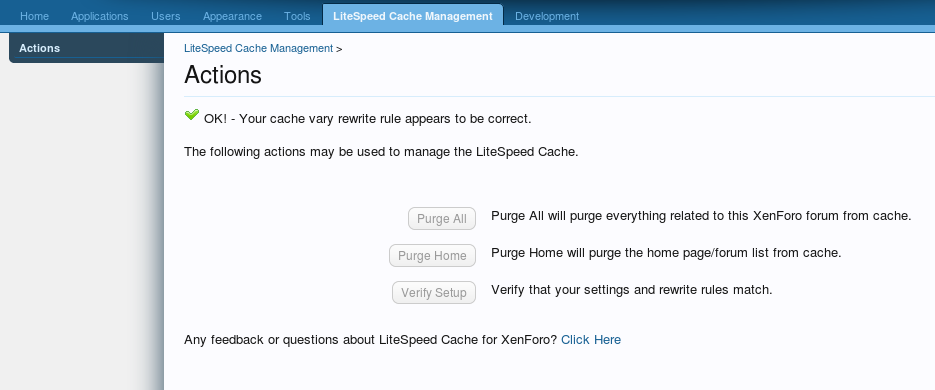Click the 'Purge Home will purge the home page' description
This screenshot has width=935, height=390.
[666, 253]
